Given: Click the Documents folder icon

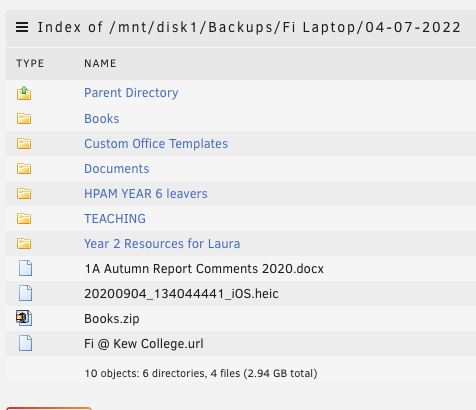Looking at the screenshot, I should click(24, 168).
